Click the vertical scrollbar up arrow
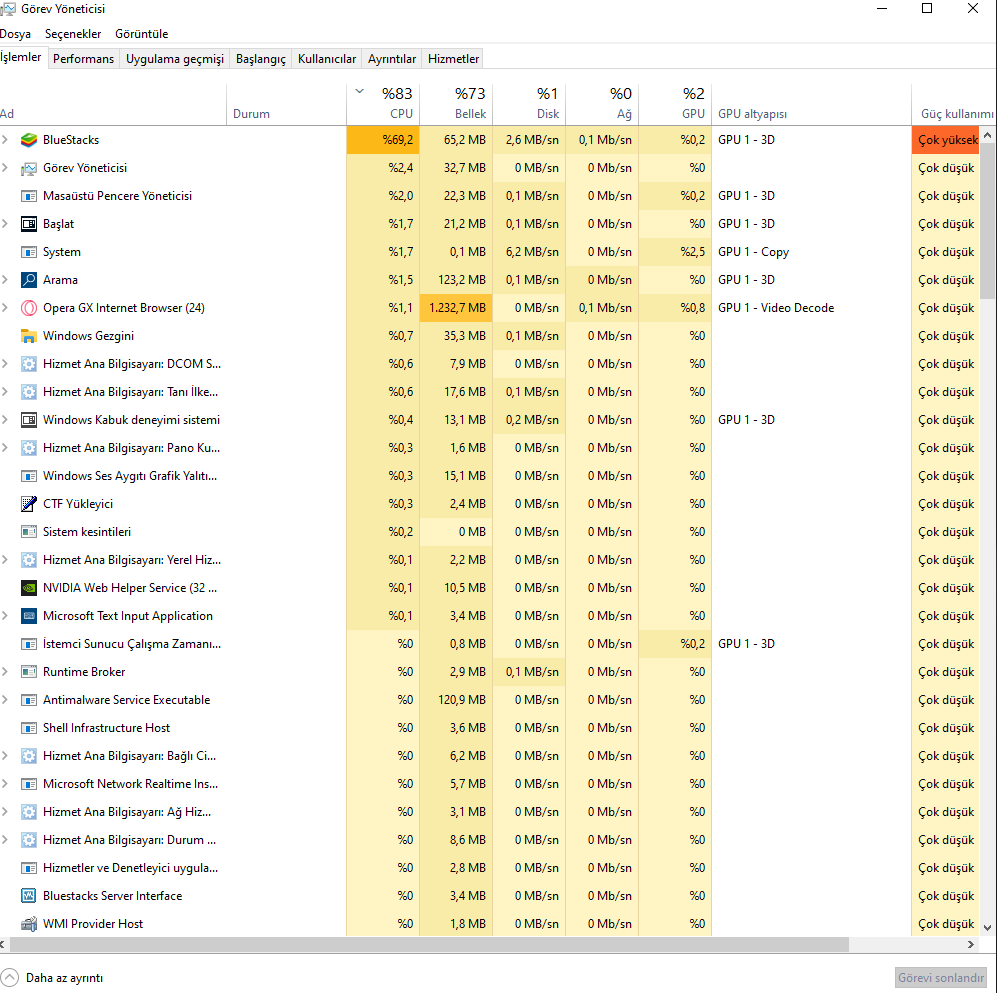997x993 pixels. (987, 135)
